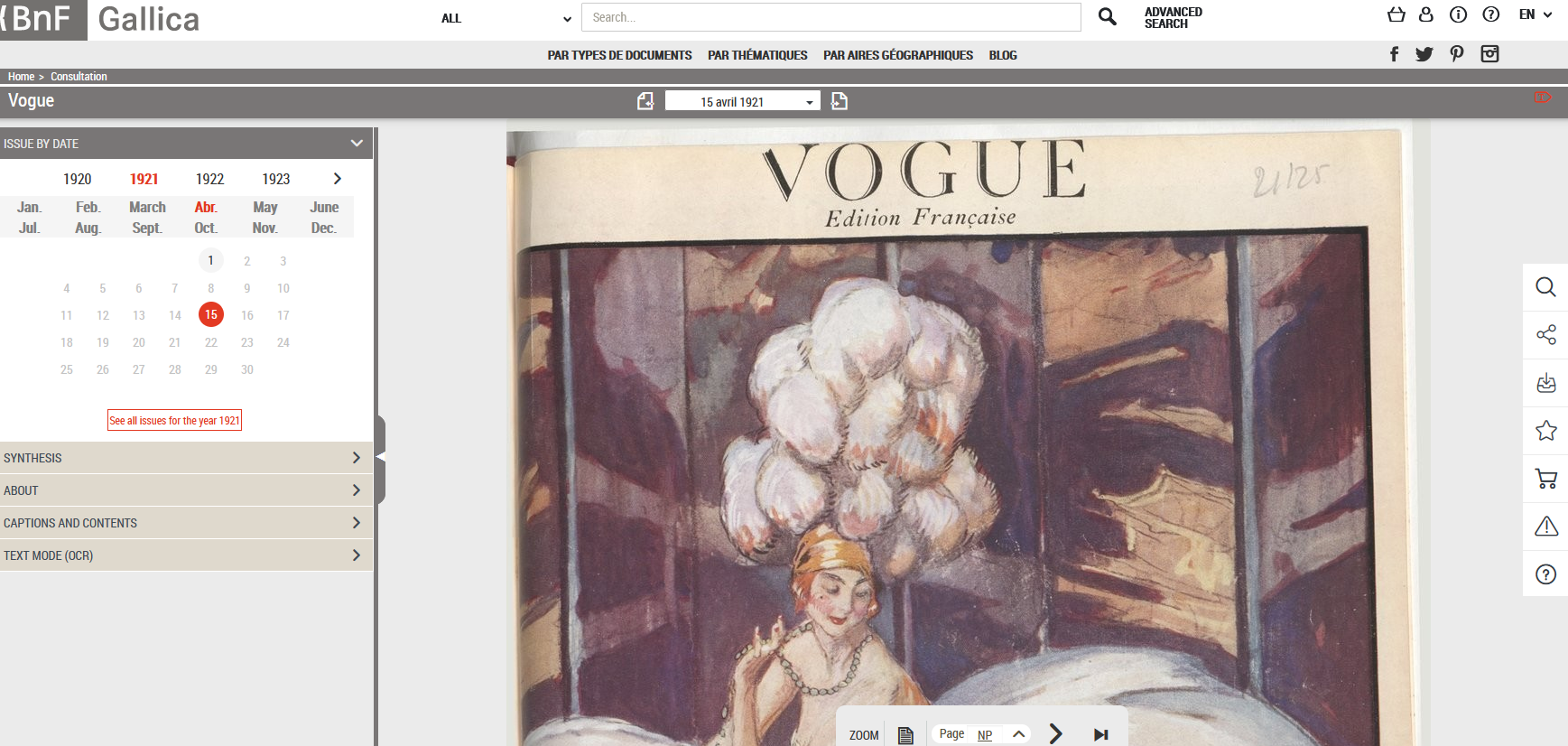Image resolution: width=1568 pixels, height=746 pixels.
Task: Click the information circle icon
Action: [x=1458, y=14]
